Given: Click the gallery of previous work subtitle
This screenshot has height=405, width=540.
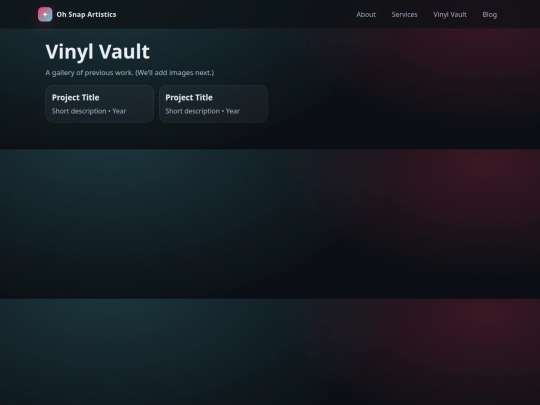Looking at the screenshot, I should tap(129, 73).
